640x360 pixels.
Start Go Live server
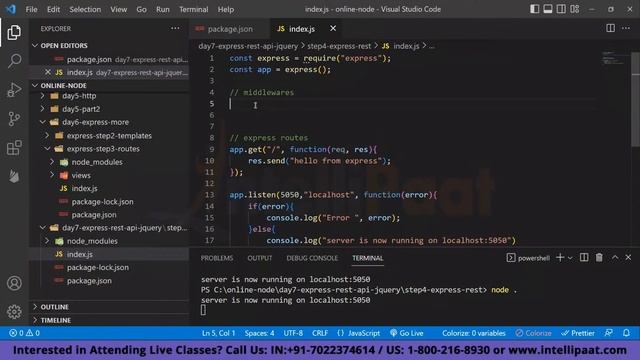407,333
